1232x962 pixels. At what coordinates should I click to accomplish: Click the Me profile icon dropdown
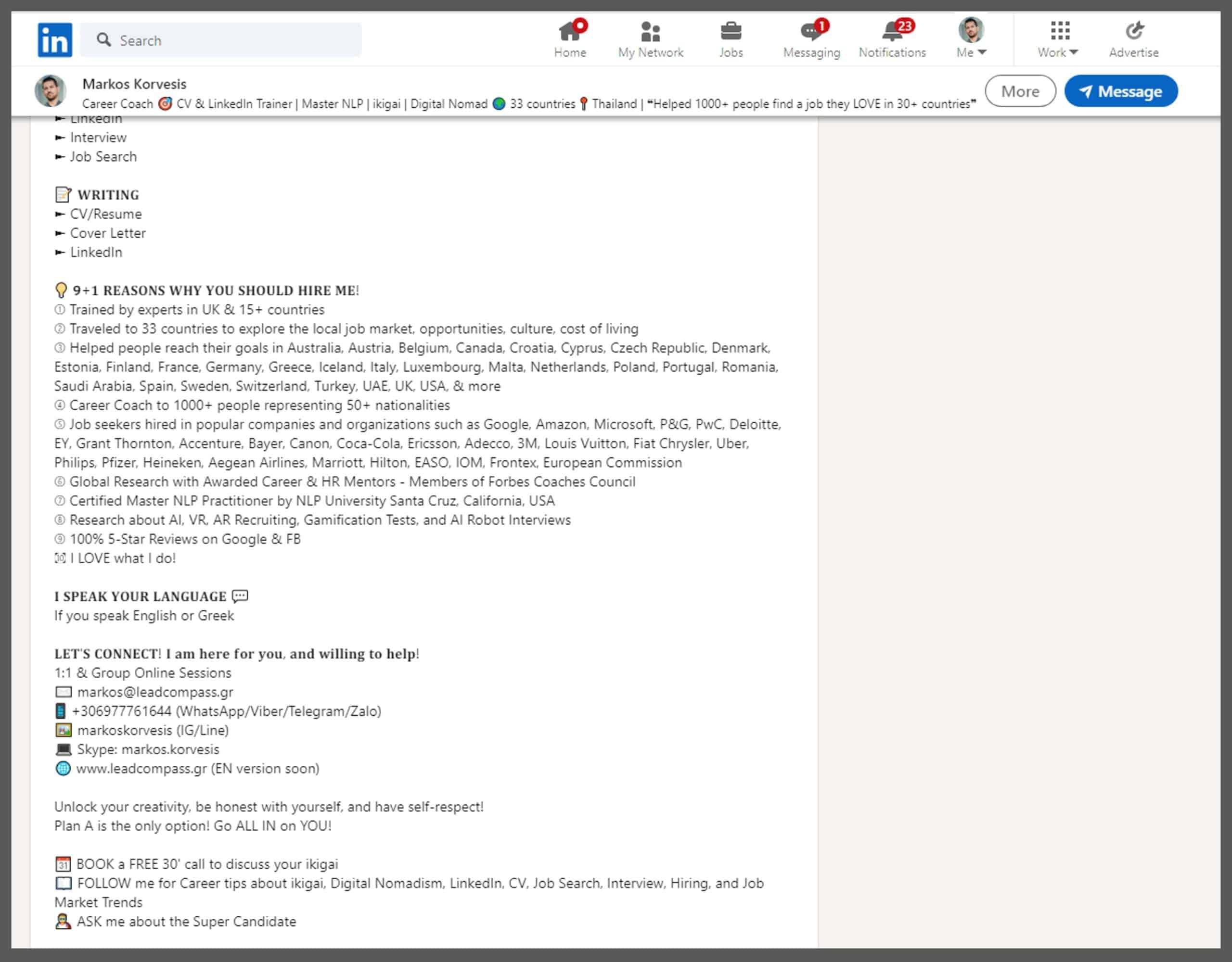tap(971, 40)
